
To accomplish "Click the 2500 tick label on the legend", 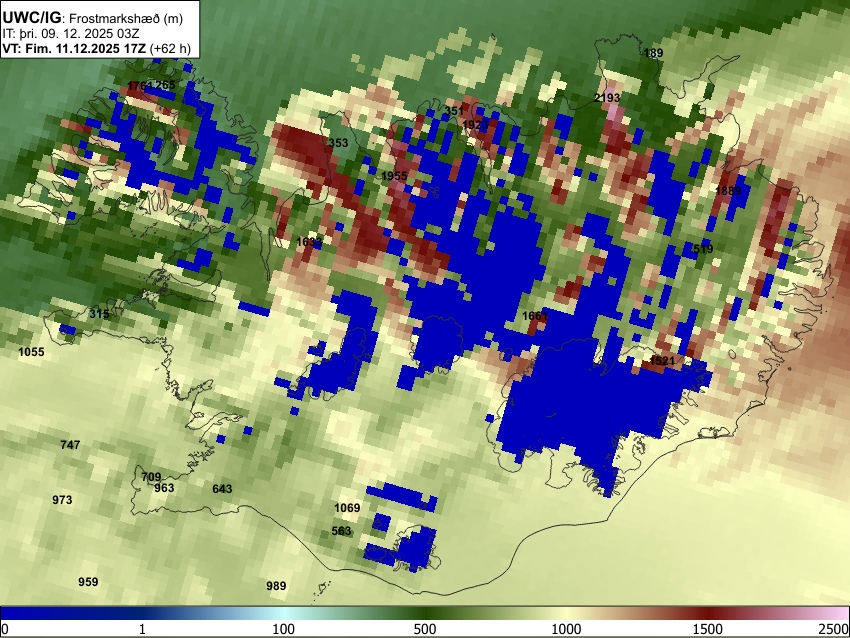I will pyautogui.click(x=835, y=629).
